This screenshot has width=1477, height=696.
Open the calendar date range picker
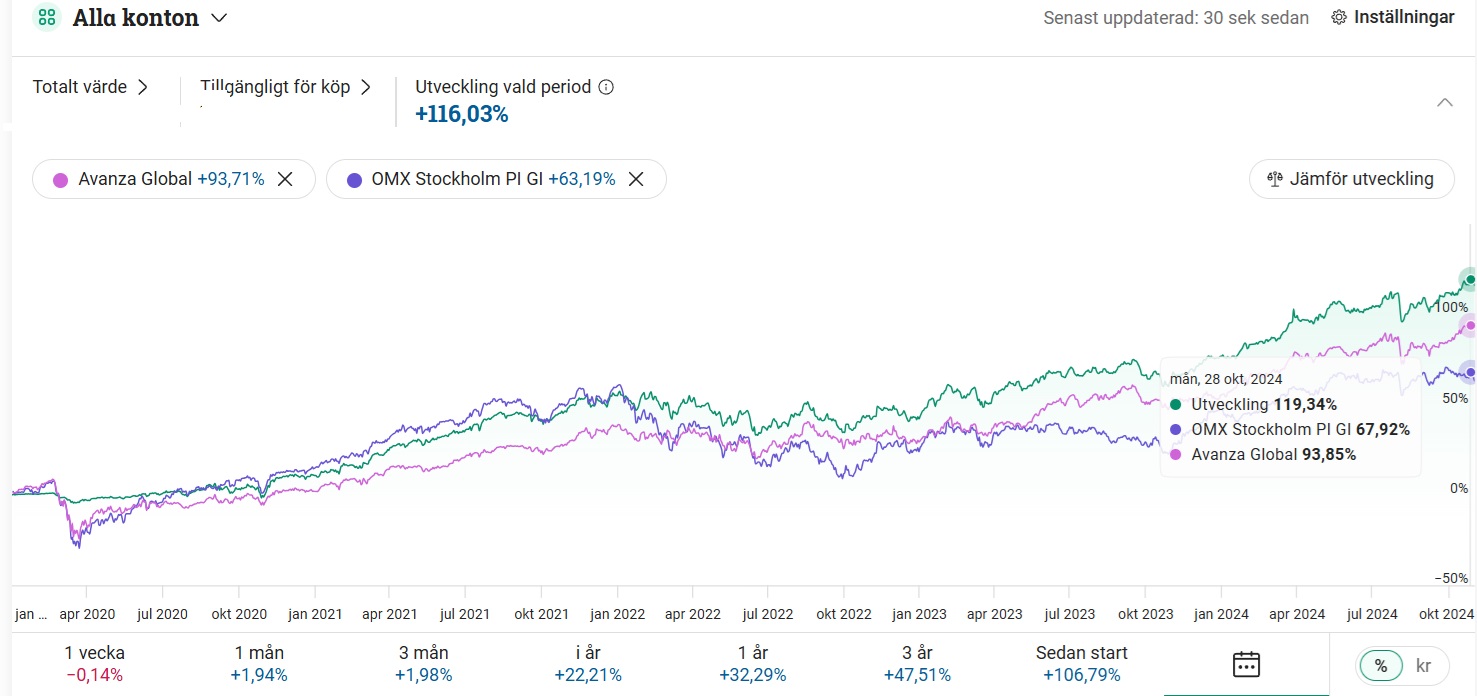[1246, 664]
